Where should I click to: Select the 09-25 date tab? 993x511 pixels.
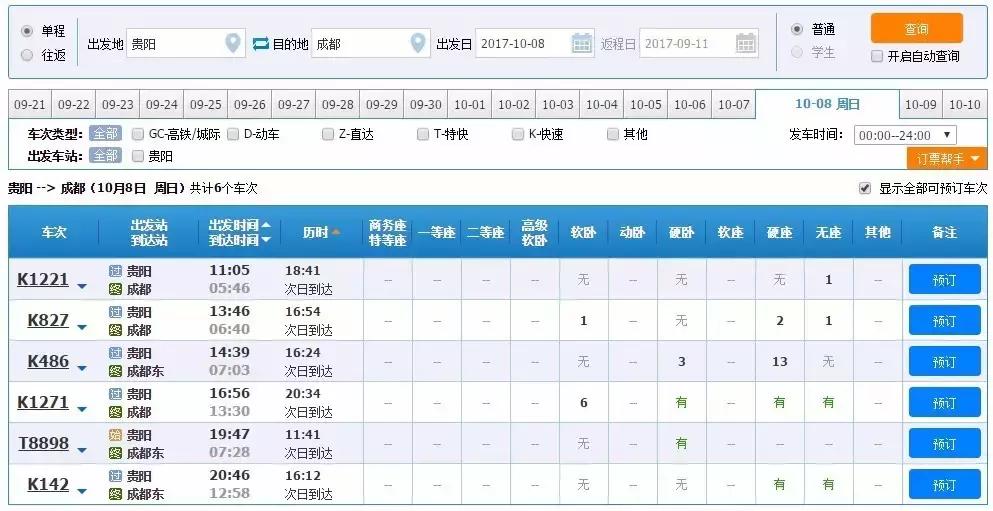click(206, 104)
